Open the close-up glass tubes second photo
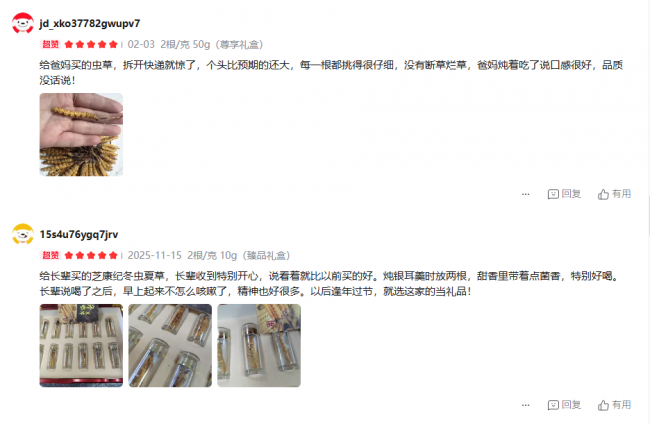This screenshot has width=650, height=424. tap(170, 346)
